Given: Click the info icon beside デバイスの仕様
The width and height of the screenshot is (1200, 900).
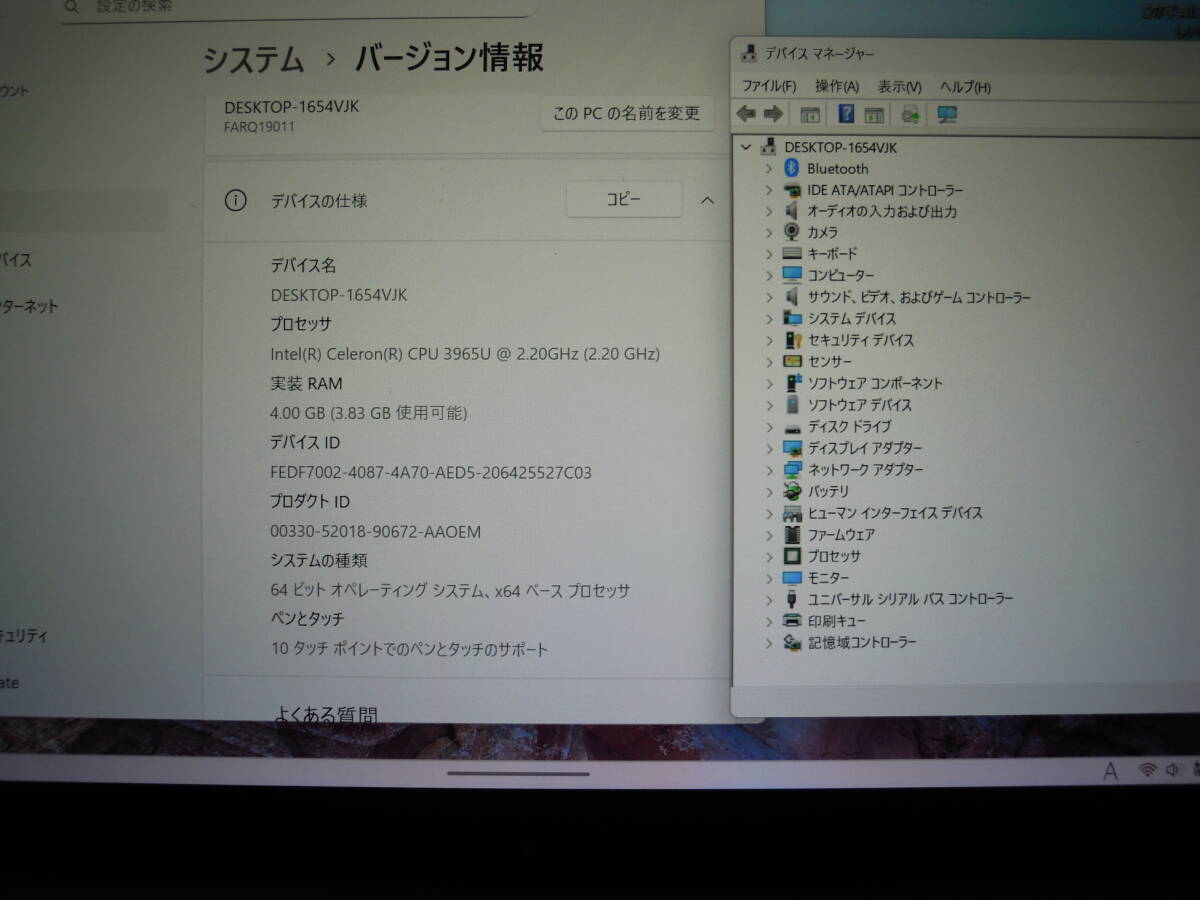Looking at the screenshot, I should pyautogui.click(x=235, y=200).
